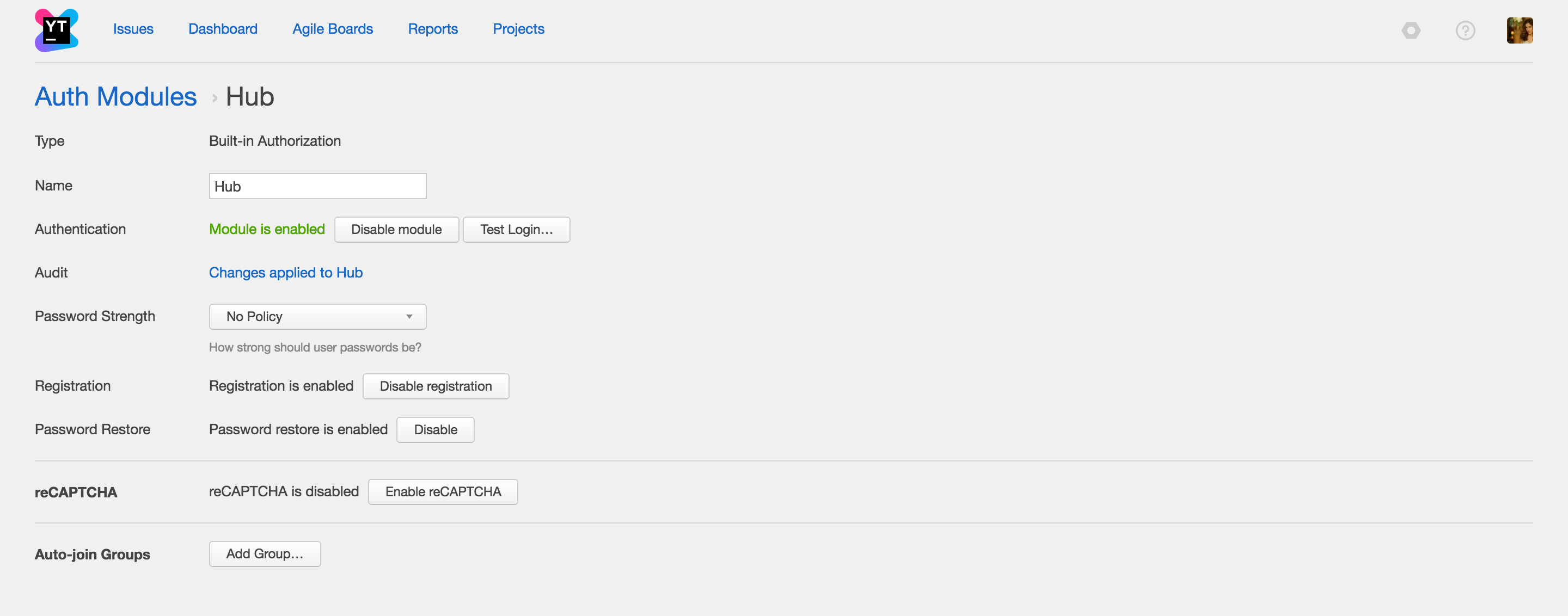Navigate to Projects
Screen dimensions: 1568x616
[518, 29]
